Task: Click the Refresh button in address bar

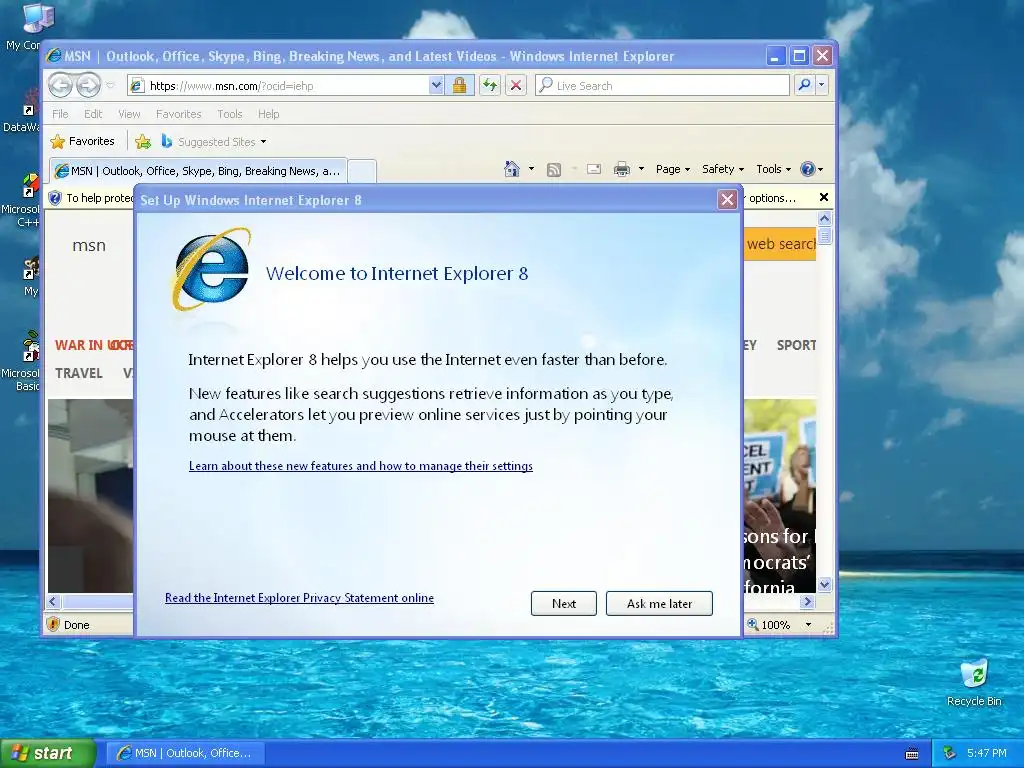Action: (x=490, y=86)
